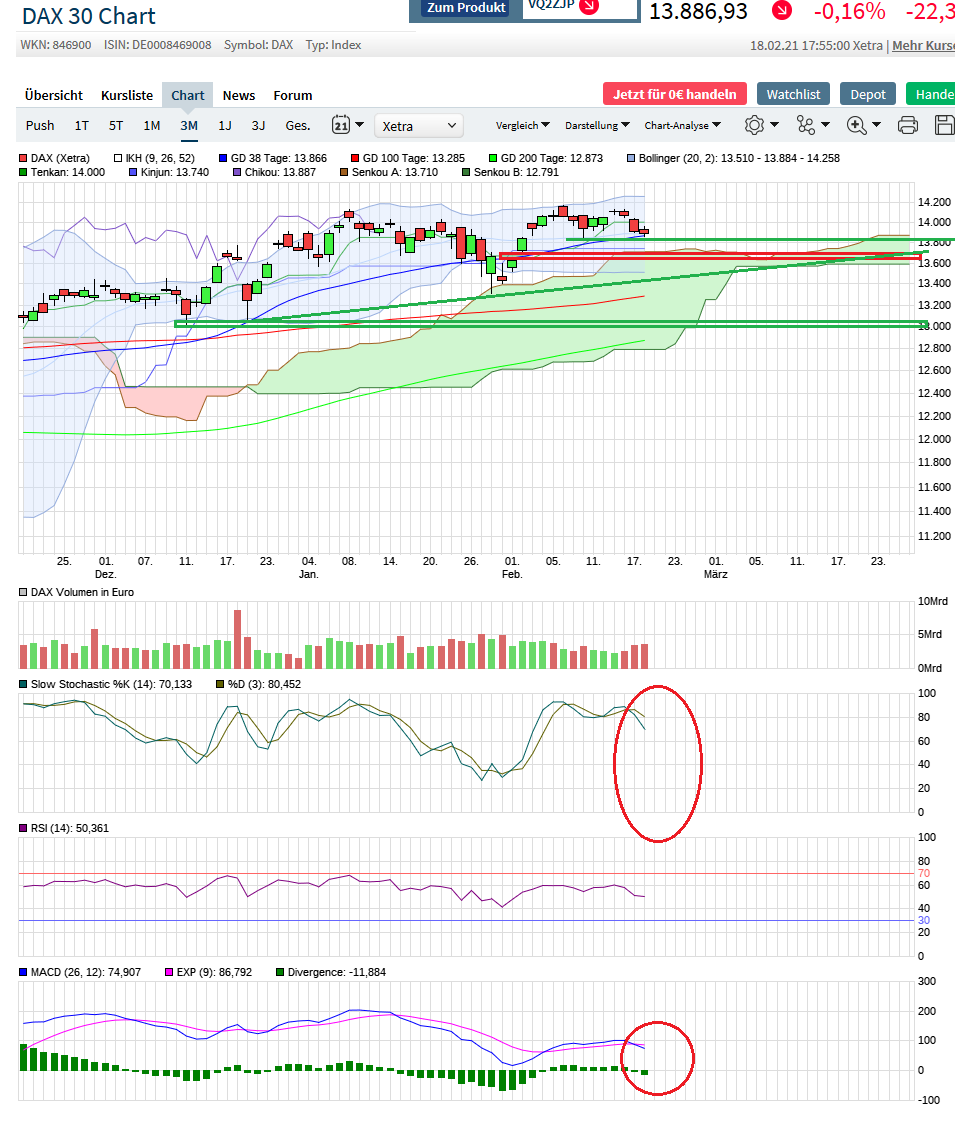The width and height of the screenshot is (955, 1126).
Task: Select the 5T time range
Action: (x=116, y=126)
